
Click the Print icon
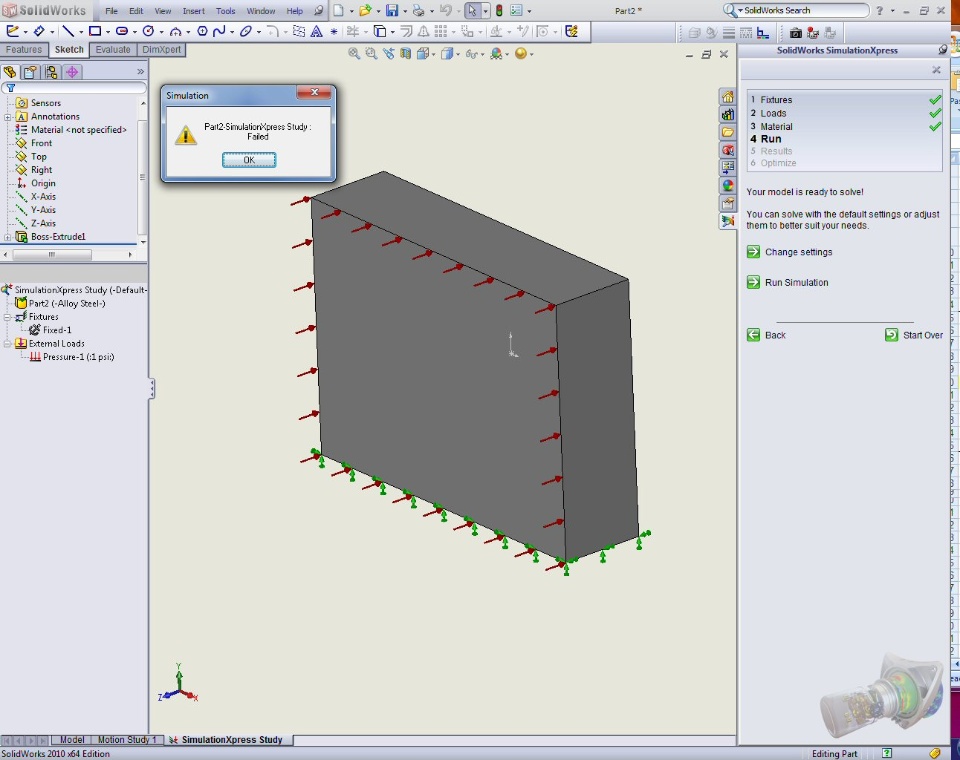(x=419, y=10)
